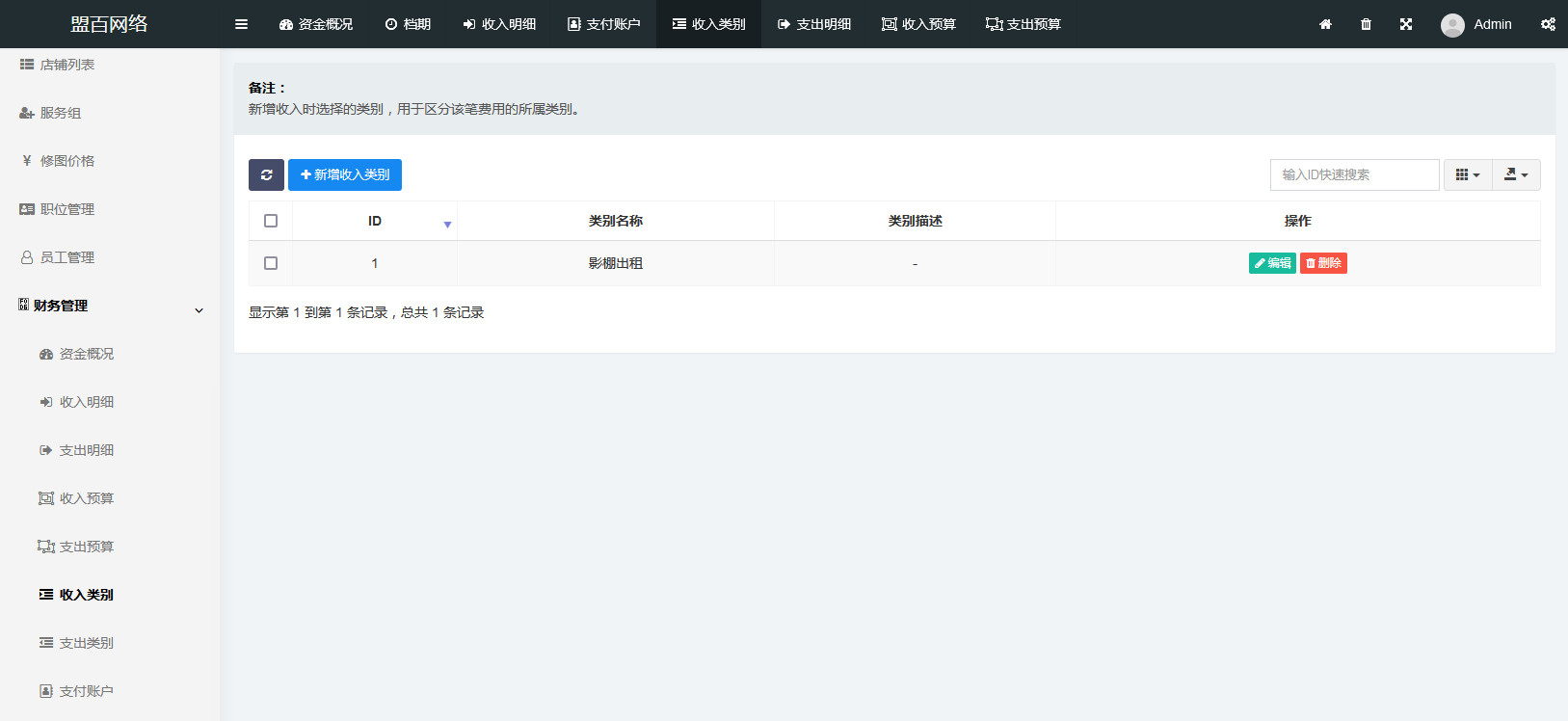Toggle the select-all header checkbox
This screenshot has height=721, width=1568.
(x=271, y=221)
